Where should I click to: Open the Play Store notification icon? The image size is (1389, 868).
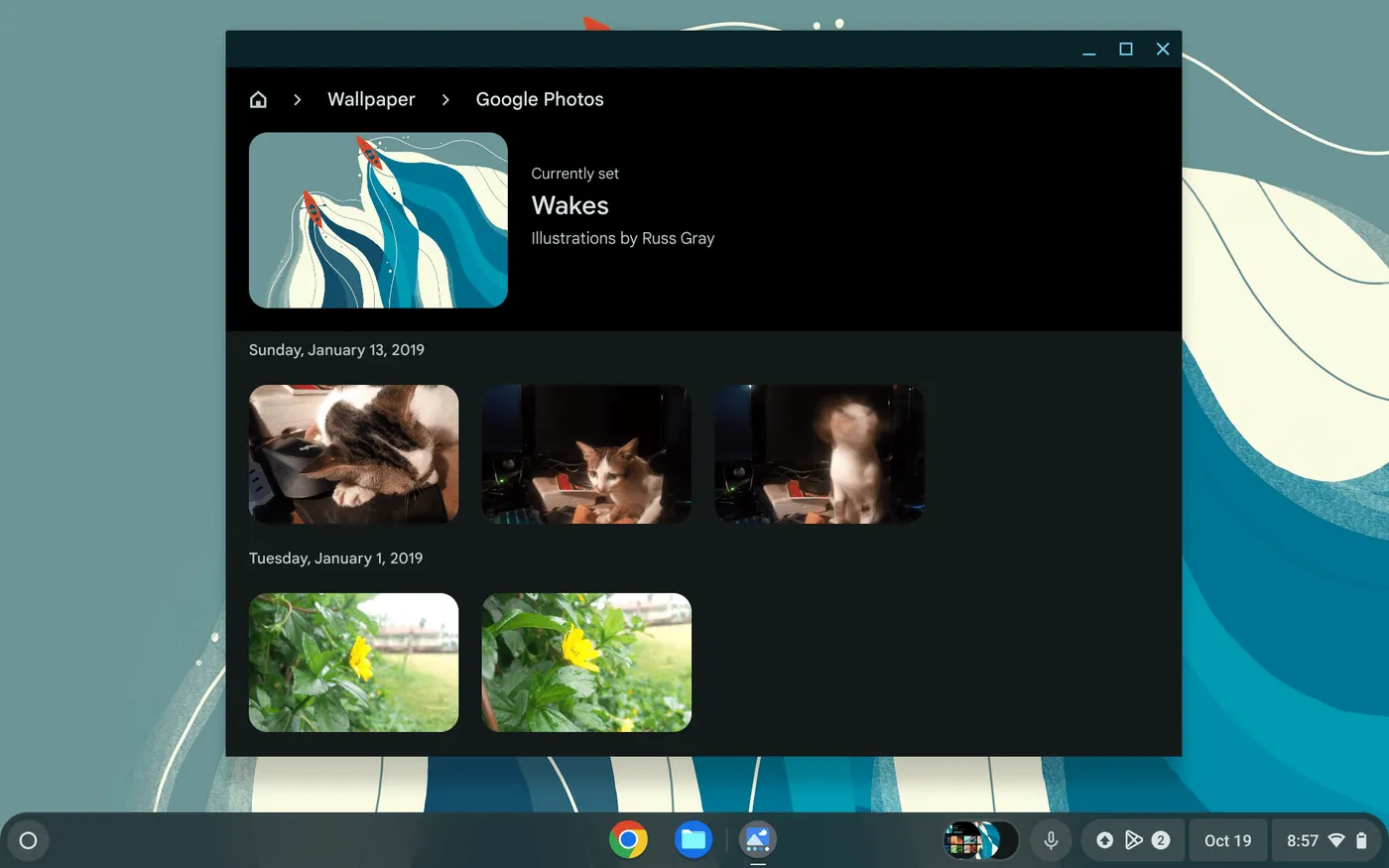tap(1133, 840)
